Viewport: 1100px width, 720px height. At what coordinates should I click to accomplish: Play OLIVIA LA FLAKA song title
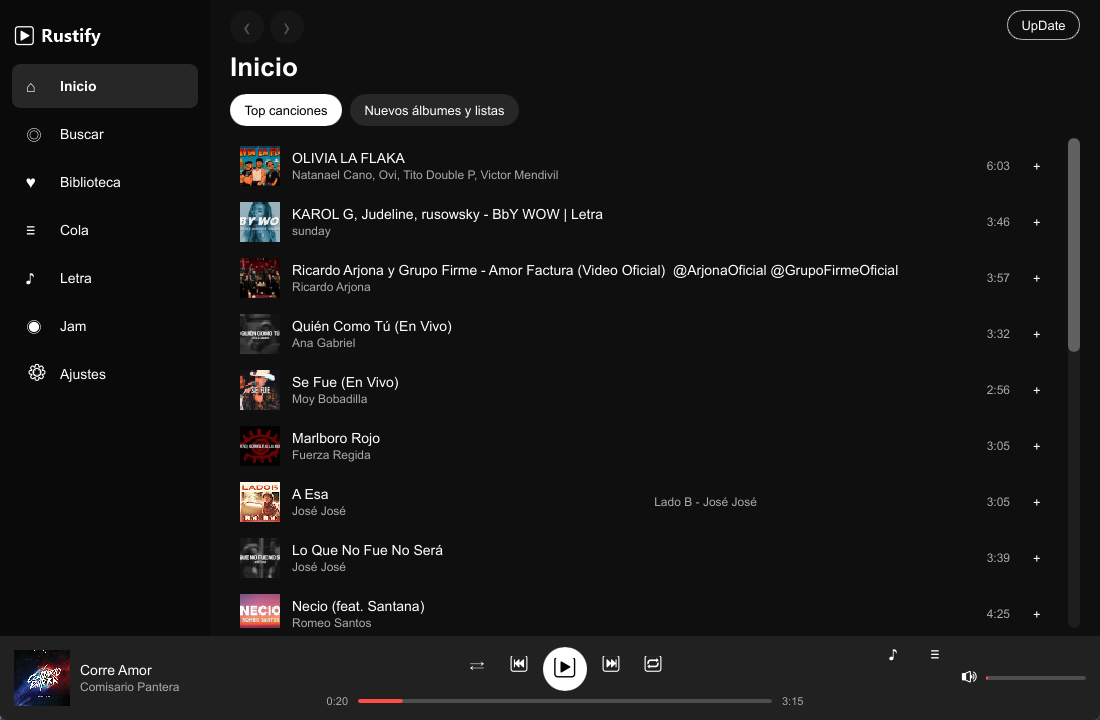coord(348,158)
